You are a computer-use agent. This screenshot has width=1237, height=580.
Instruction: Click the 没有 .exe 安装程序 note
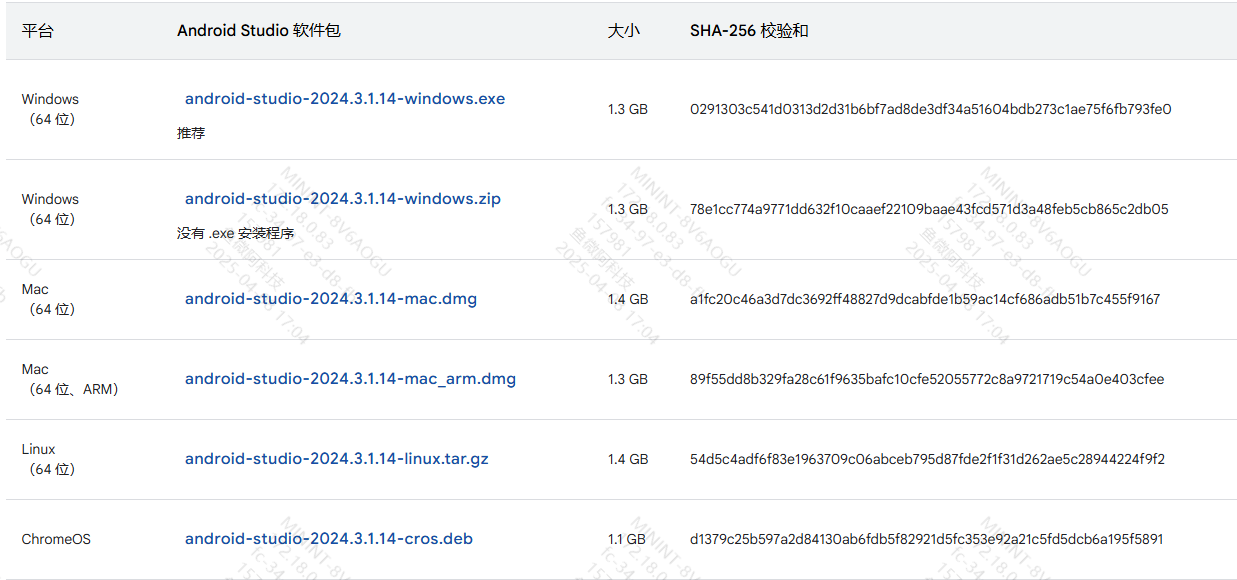pos(236,233)
